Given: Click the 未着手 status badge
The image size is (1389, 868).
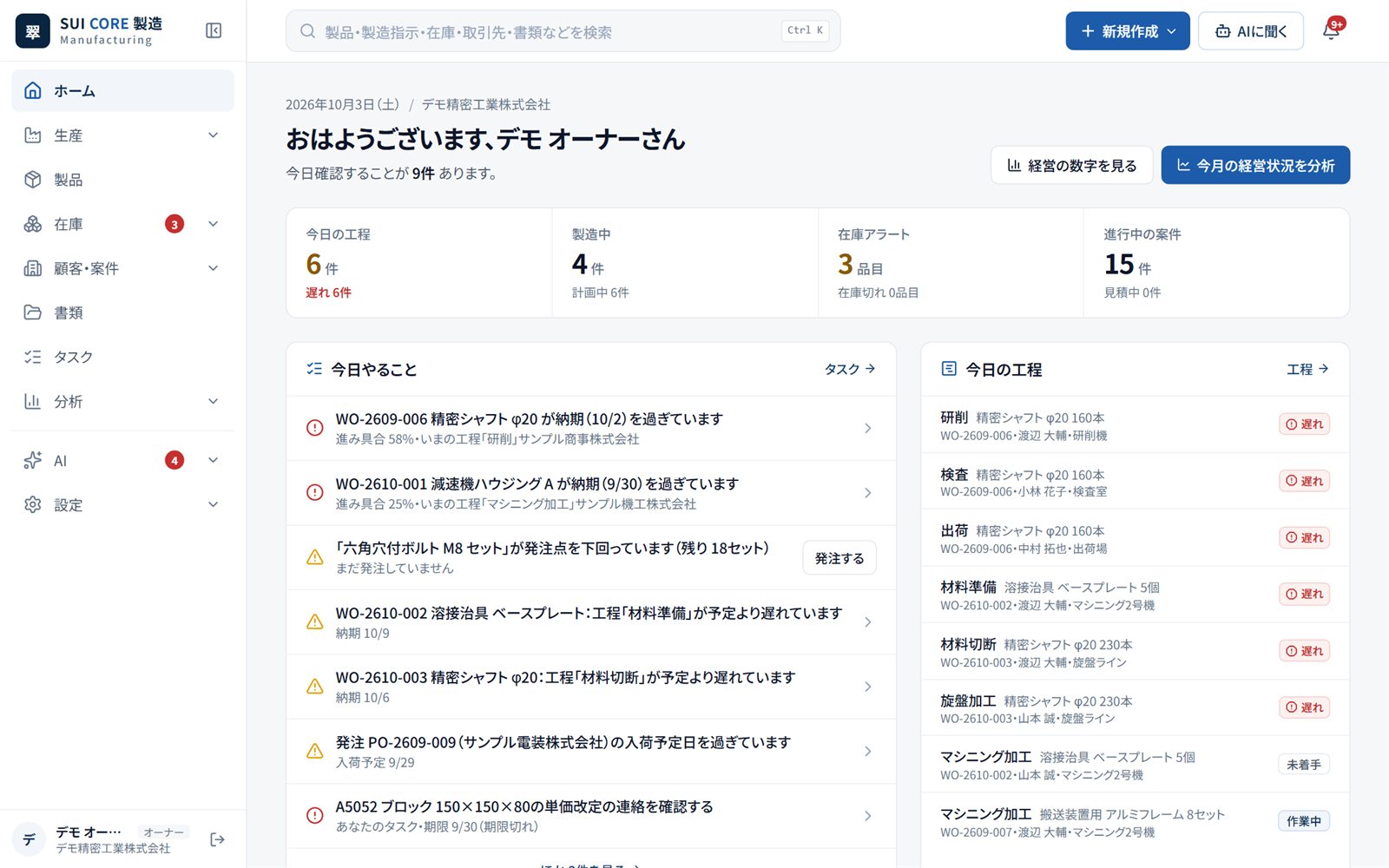Looking at the screenshot, I should pyautogui.click(x=1304, y=765).
